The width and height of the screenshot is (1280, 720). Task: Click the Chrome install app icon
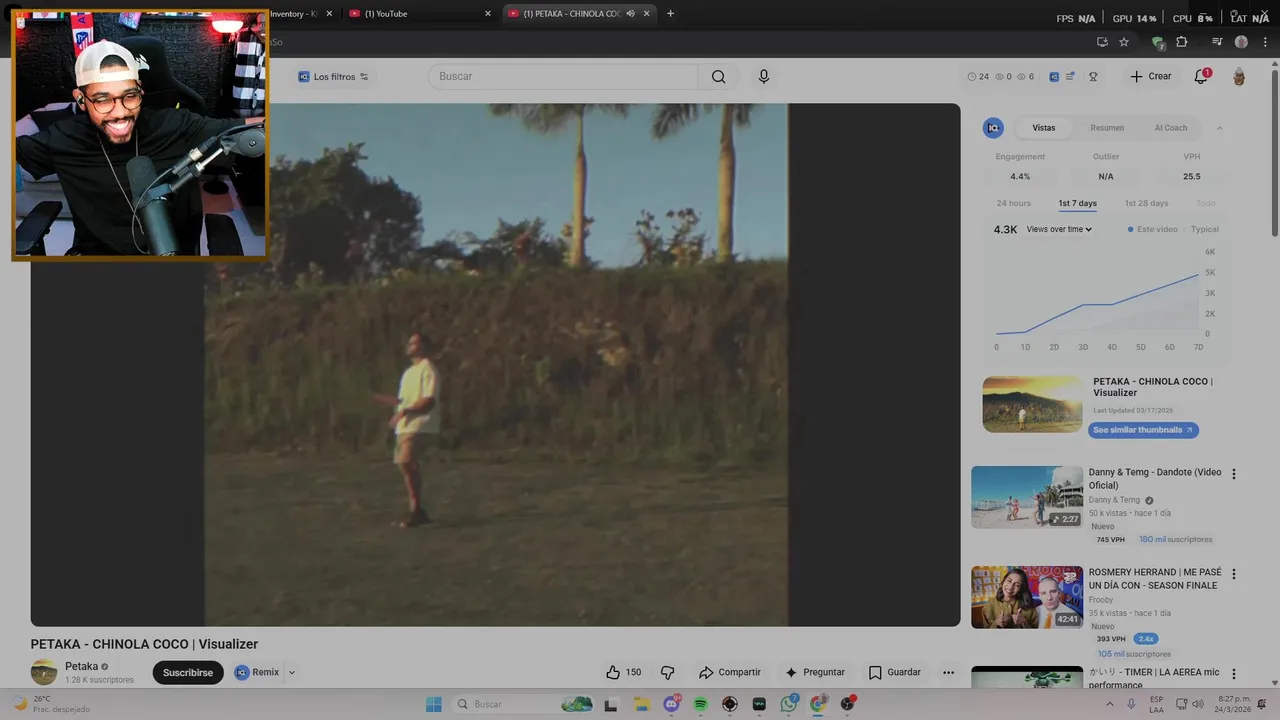coord(1102,42)
